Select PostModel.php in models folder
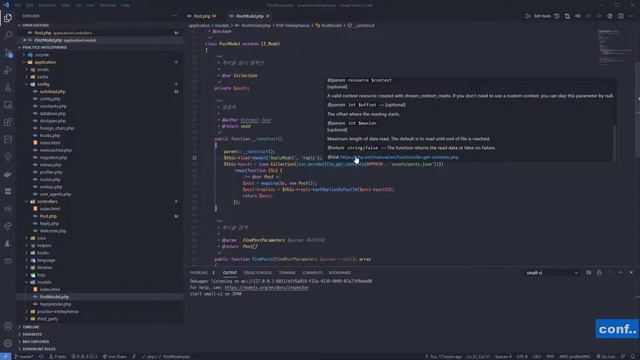This screenshot has height=360, width=640. click(x=54, y=297)
